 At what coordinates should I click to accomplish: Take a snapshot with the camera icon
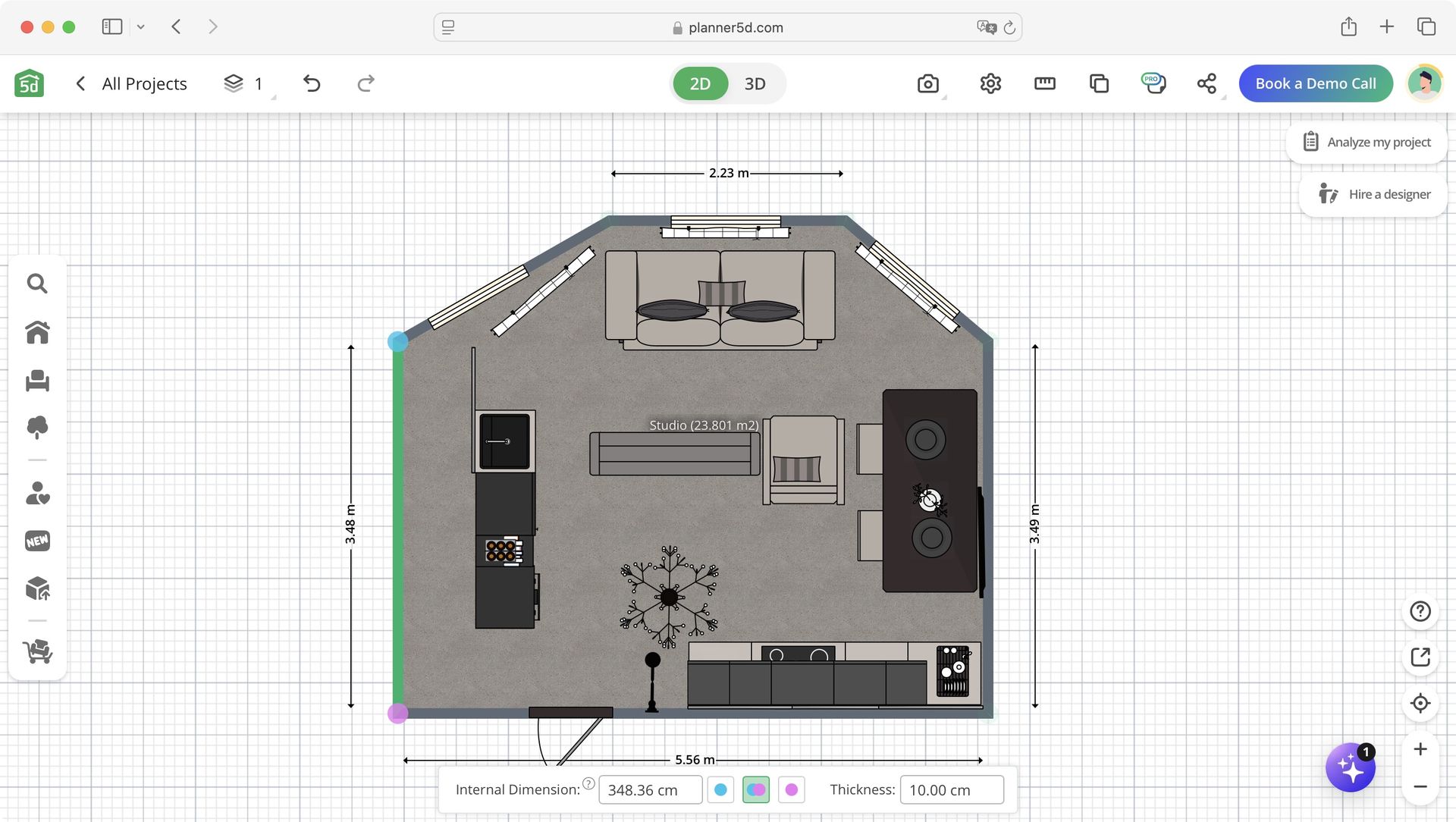coord(928,83)
